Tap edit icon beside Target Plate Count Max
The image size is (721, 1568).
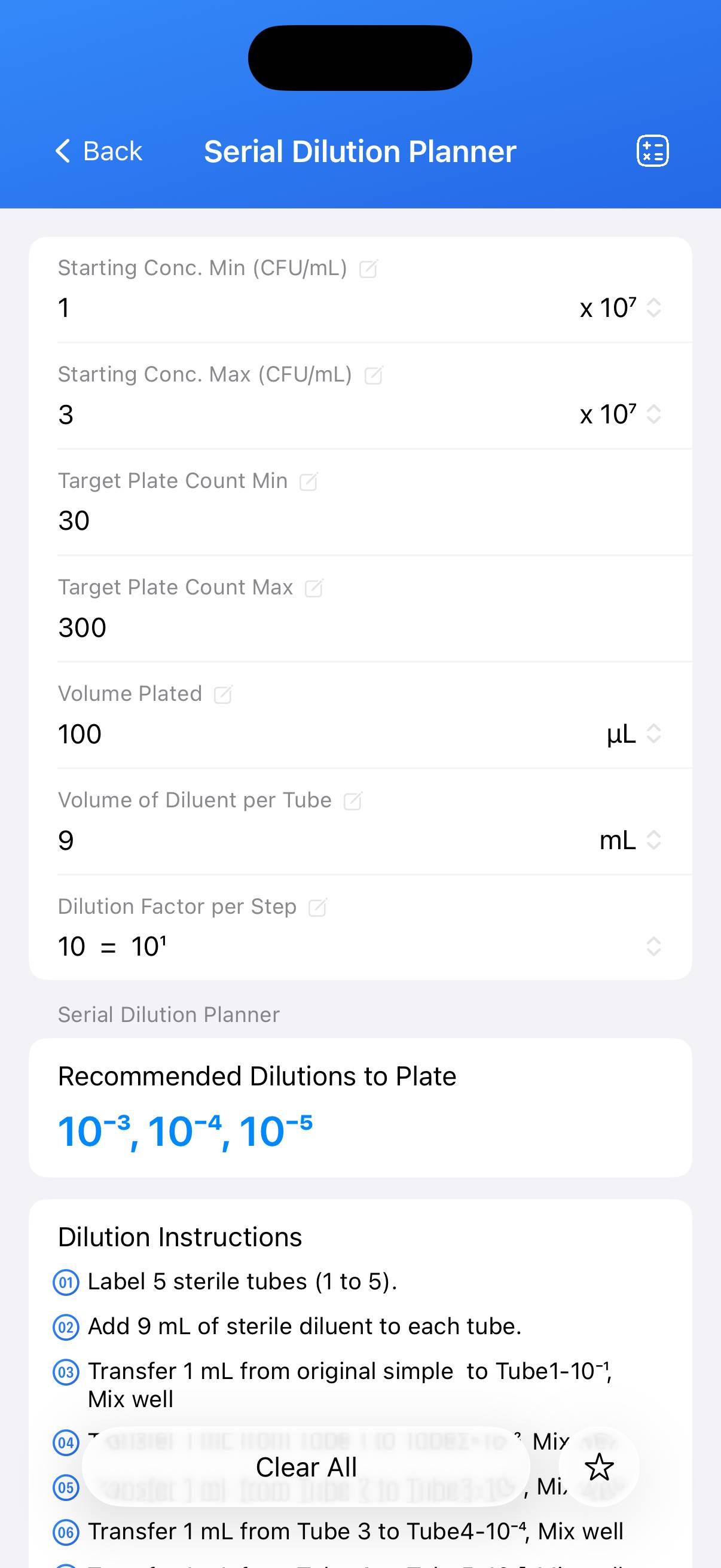[x=314, y=588]
